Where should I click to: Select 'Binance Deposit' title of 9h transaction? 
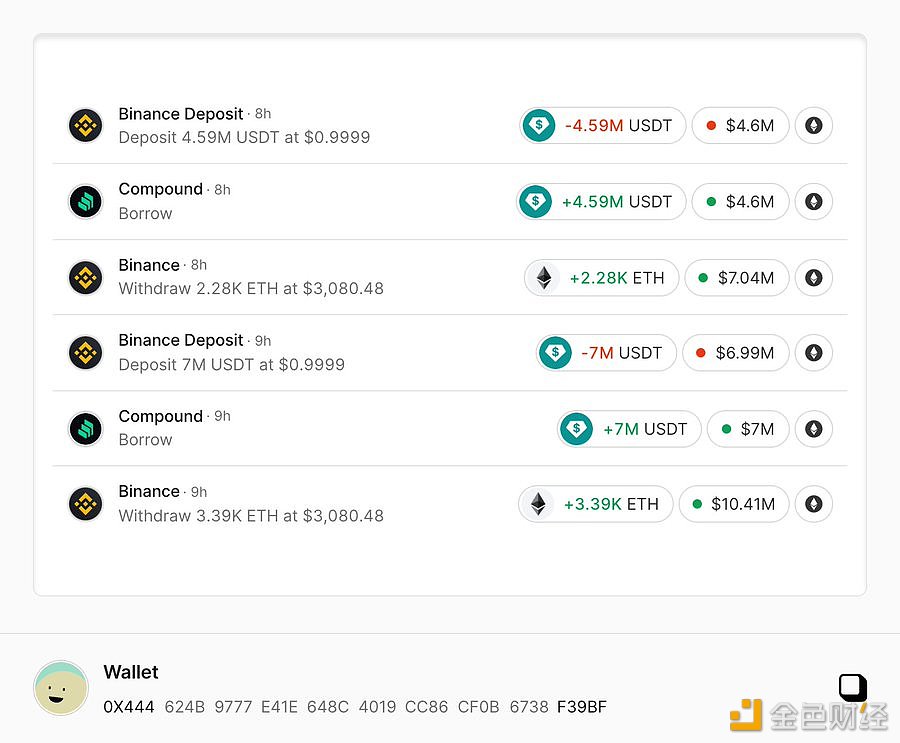(181, 340)
